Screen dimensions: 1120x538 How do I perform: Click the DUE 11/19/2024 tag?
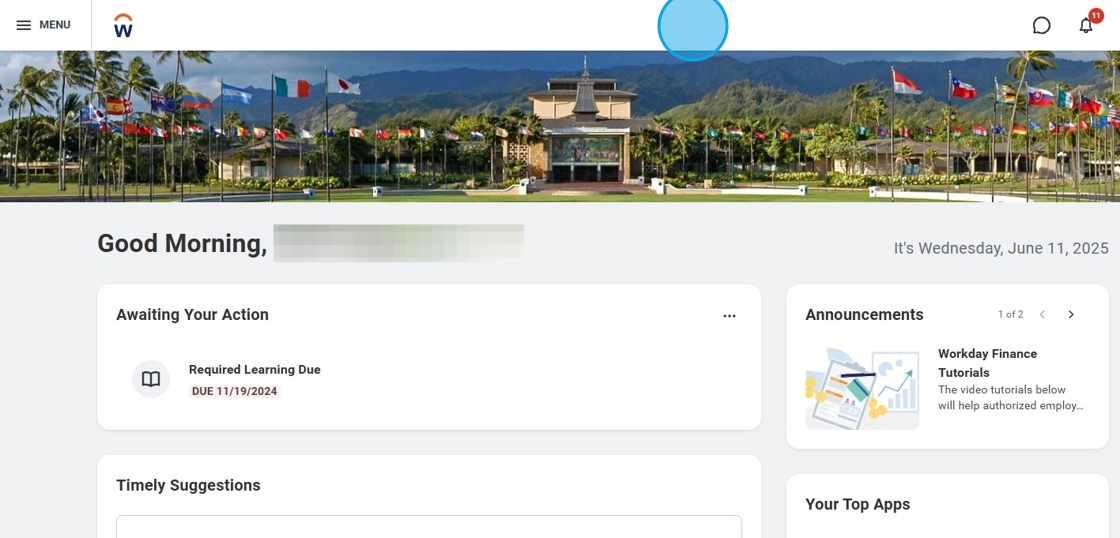[234, 392]
